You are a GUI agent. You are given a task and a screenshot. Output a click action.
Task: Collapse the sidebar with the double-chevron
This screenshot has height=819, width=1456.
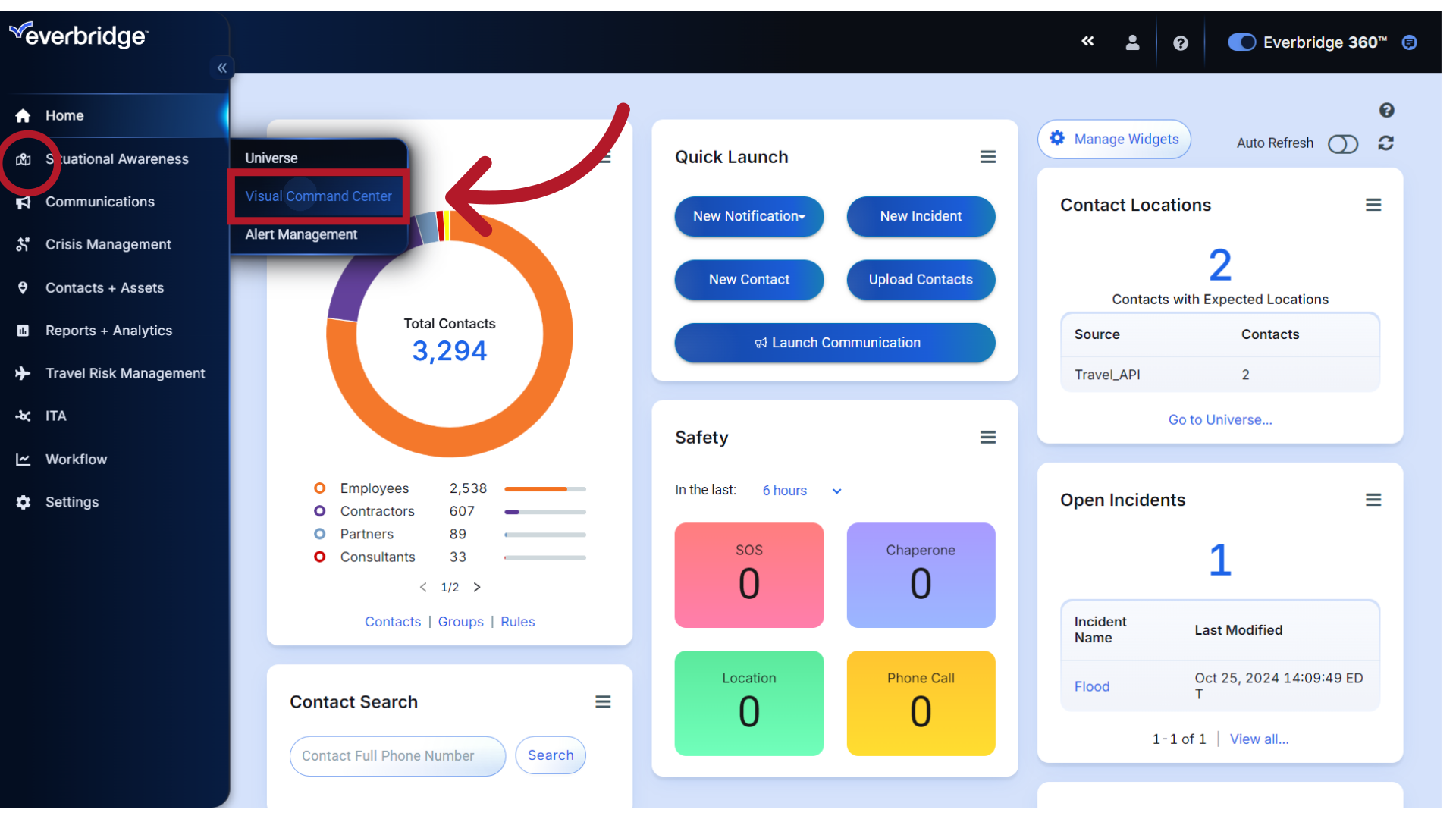[x=222, y=67]
